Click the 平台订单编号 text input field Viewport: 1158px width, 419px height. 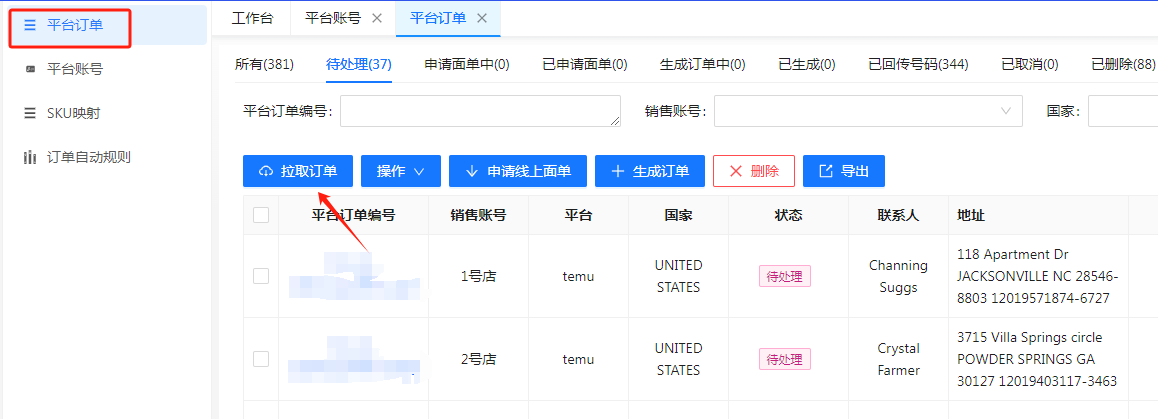pyautogui.click(x=480, y=111)
